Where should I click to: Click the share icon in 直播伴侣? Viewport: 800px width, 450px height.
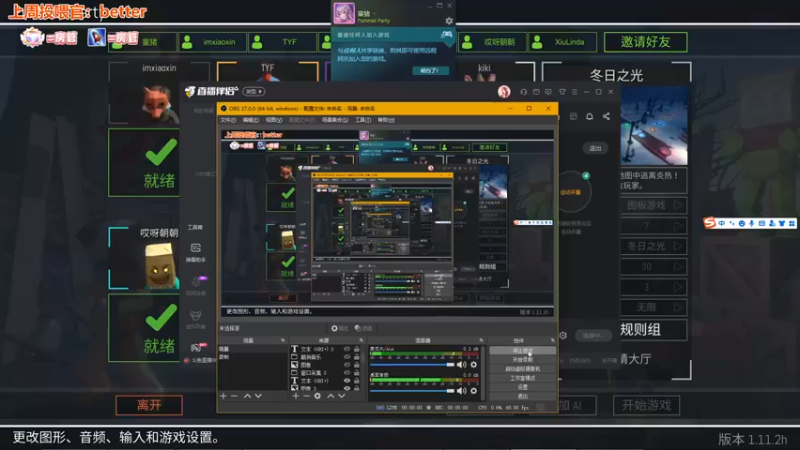(x=606, y=116)
